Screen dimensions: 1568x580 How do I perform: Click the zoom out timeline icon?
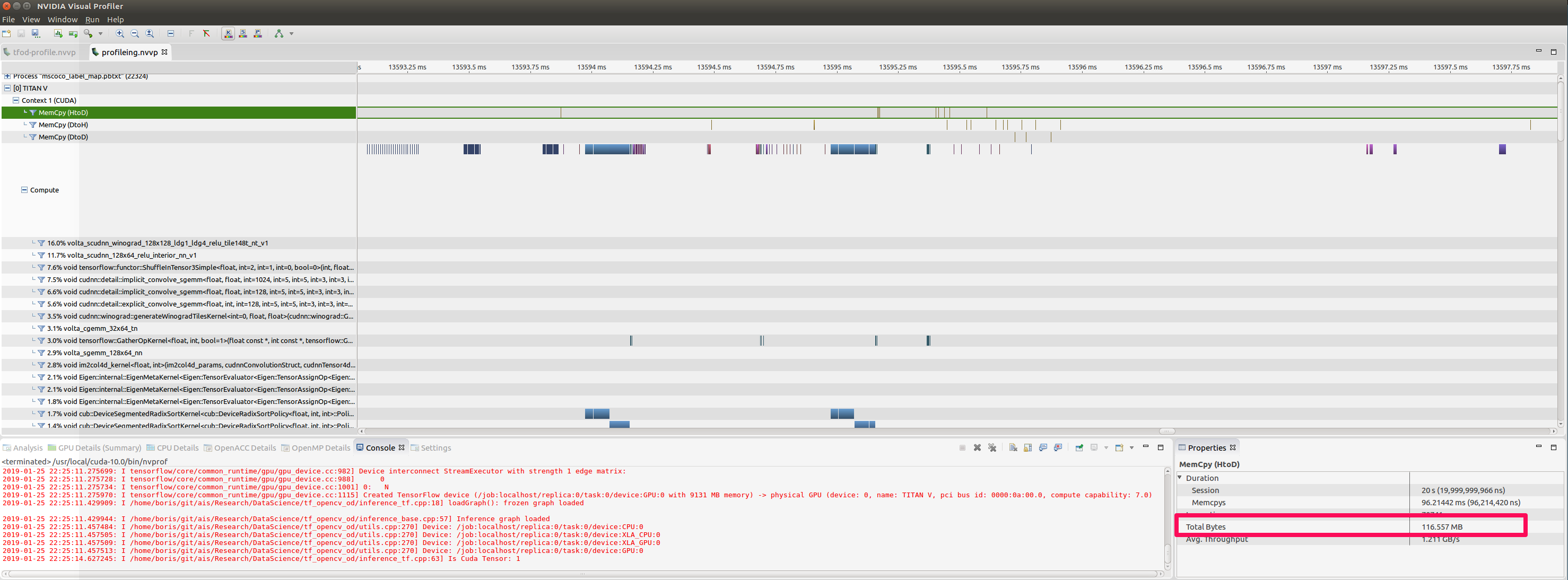point(135,33)
